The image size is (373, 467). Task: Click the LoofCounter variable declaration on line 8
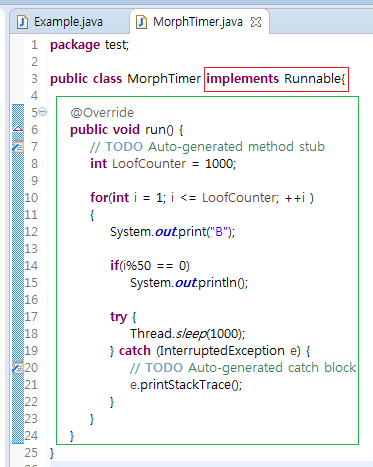point(149,164)
